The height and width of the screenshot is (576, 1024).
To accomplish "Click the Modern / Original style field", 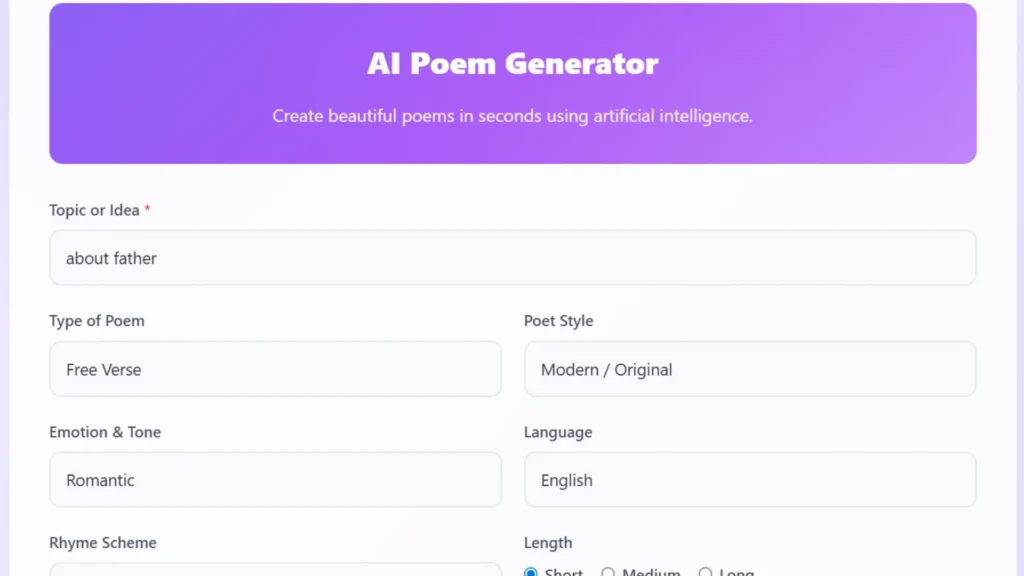I will 750,368.
